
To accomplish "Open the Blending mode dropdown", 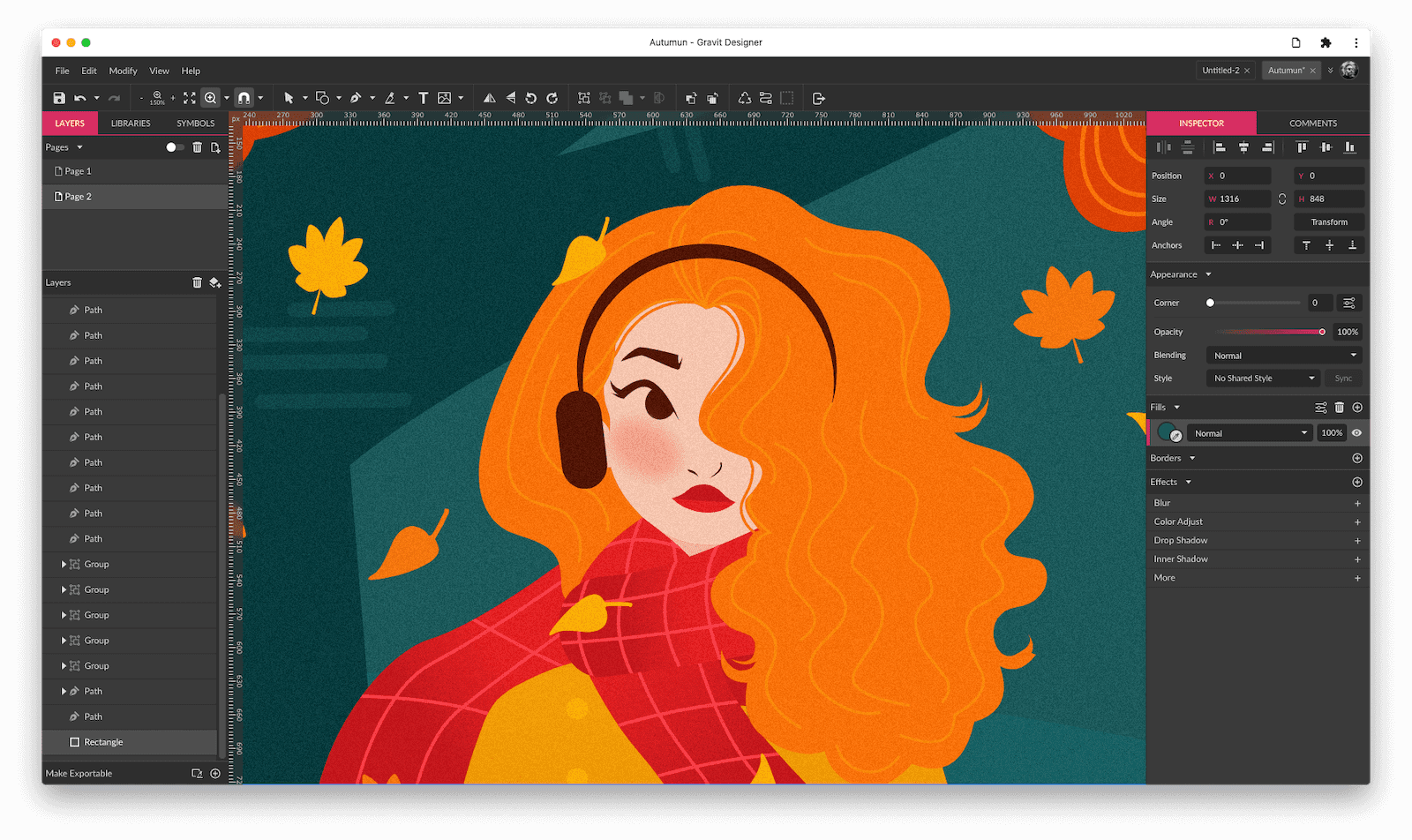I will (x=1282, y=355).
